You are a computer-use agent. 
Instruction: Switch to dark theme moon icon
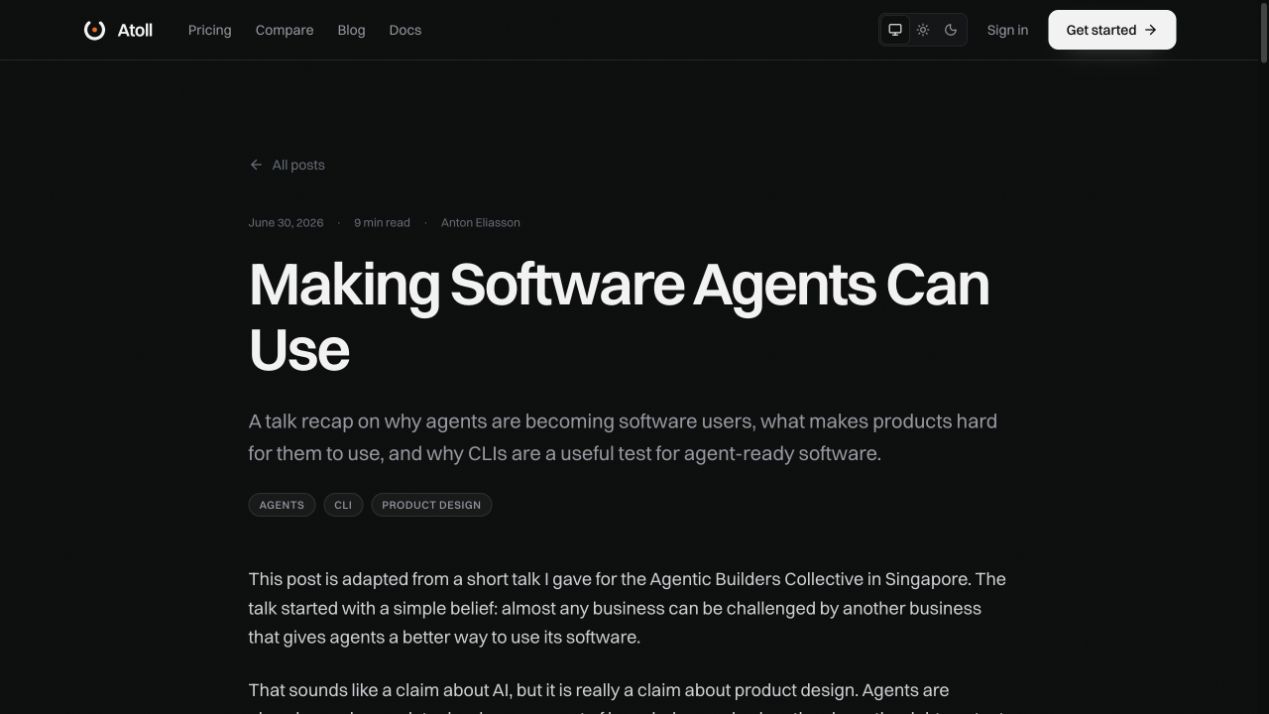pos(951,30)
